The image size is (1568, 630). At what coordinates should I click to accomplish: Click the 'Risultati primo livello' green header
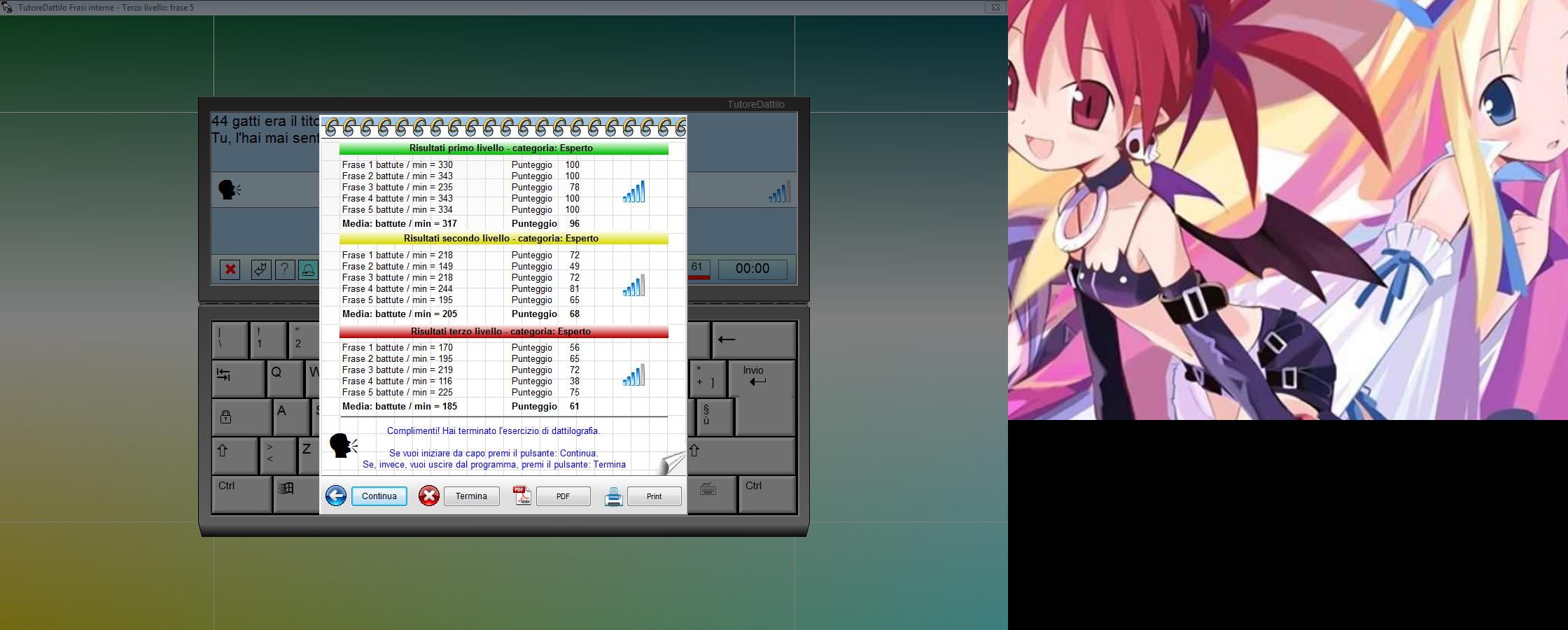pyautogui.click(x=503, y=148)
